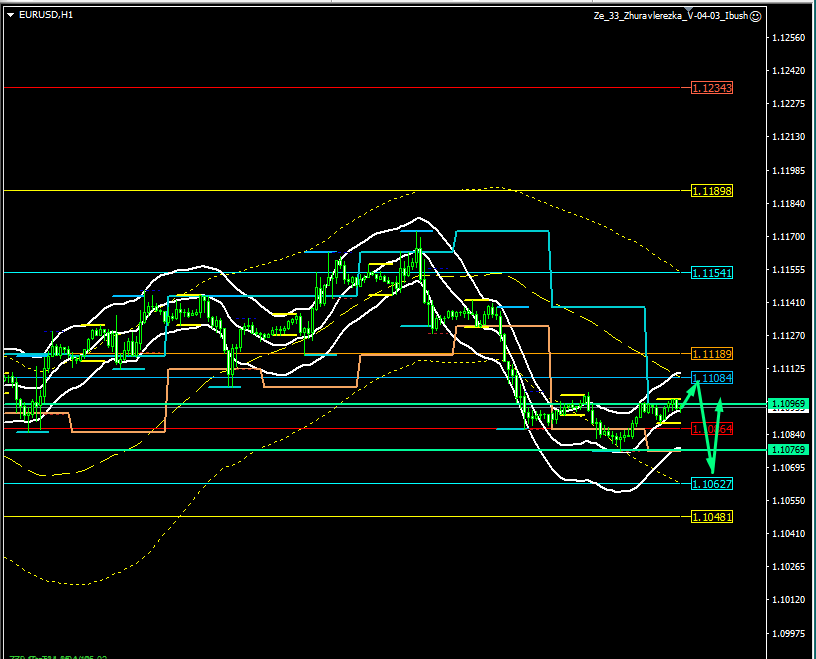Viewport: 816px width, 659px height.
Task: Click the 1.09975 value on price scale
Action: tap(788, 633)
